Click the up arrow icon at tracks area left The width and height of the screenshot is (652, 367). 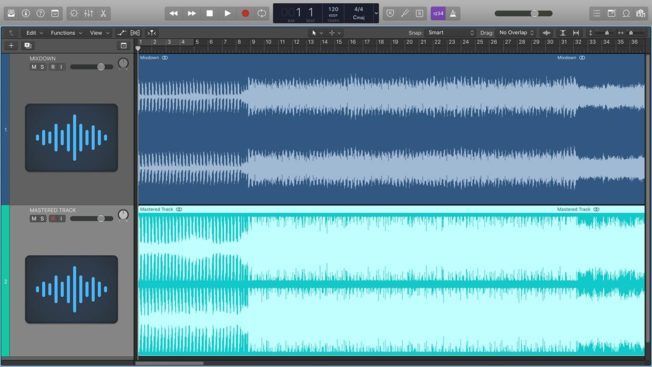pyautogui.click(x=11, y=33)
